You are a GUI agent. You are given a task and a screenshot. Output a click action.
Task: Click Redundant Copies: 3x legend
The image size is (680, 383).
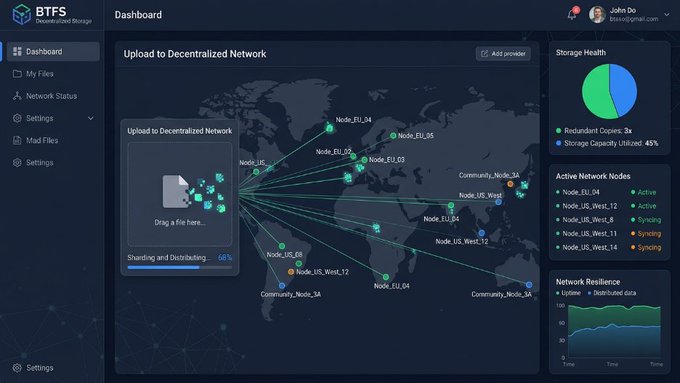click(x=594, y=131)
